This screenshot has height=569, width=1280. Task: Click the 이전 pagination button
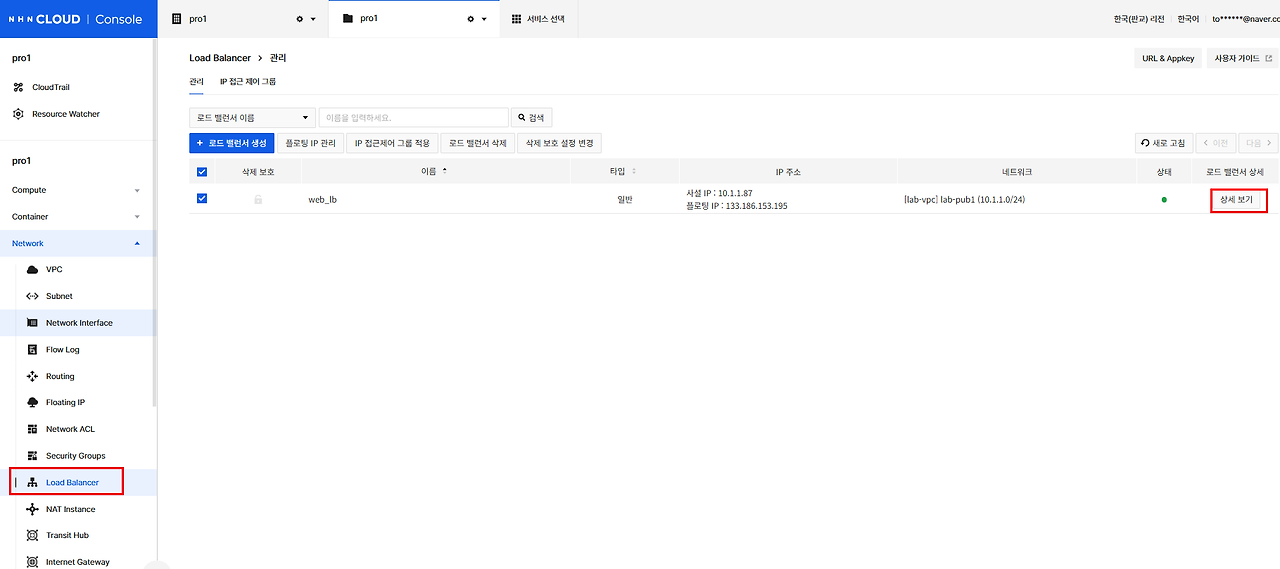pyautogui.click(x=1214, y=143)
